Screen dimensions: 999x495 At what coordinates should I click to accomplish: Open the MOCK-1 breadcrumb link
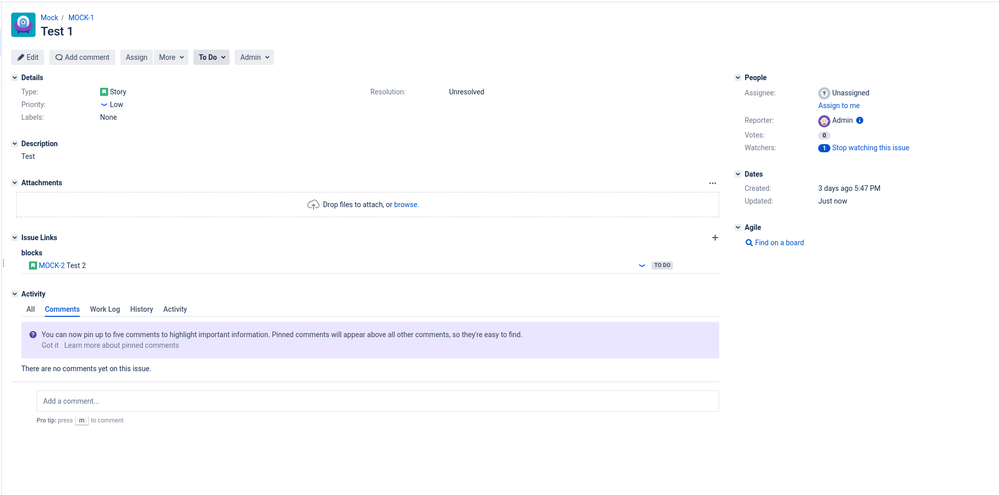(x=81, y=18)
